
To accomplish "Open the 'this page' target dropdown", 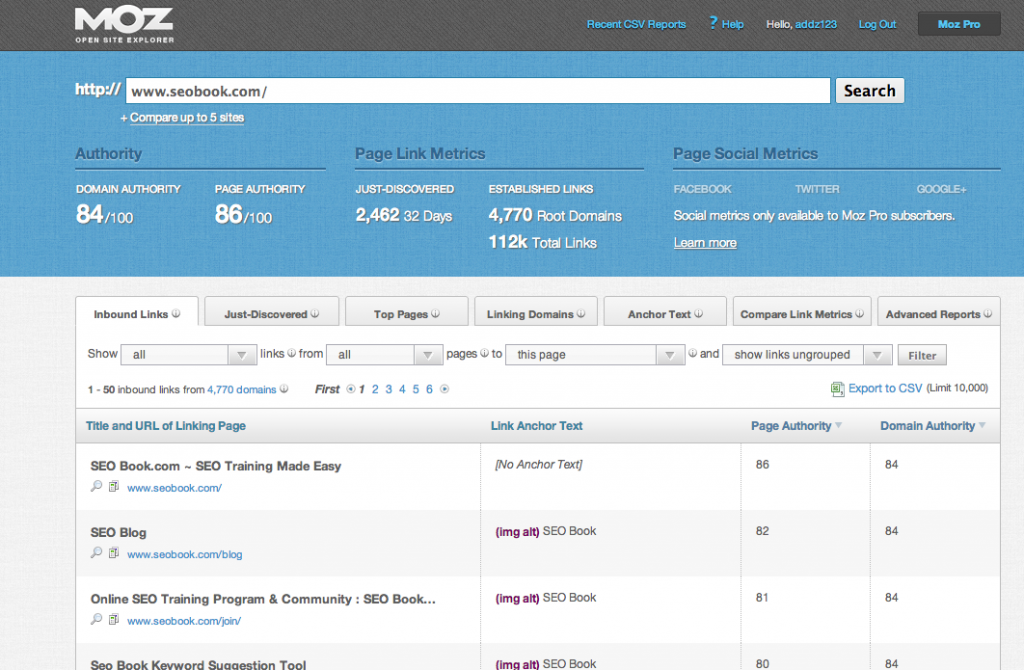I will click(595, 355).
